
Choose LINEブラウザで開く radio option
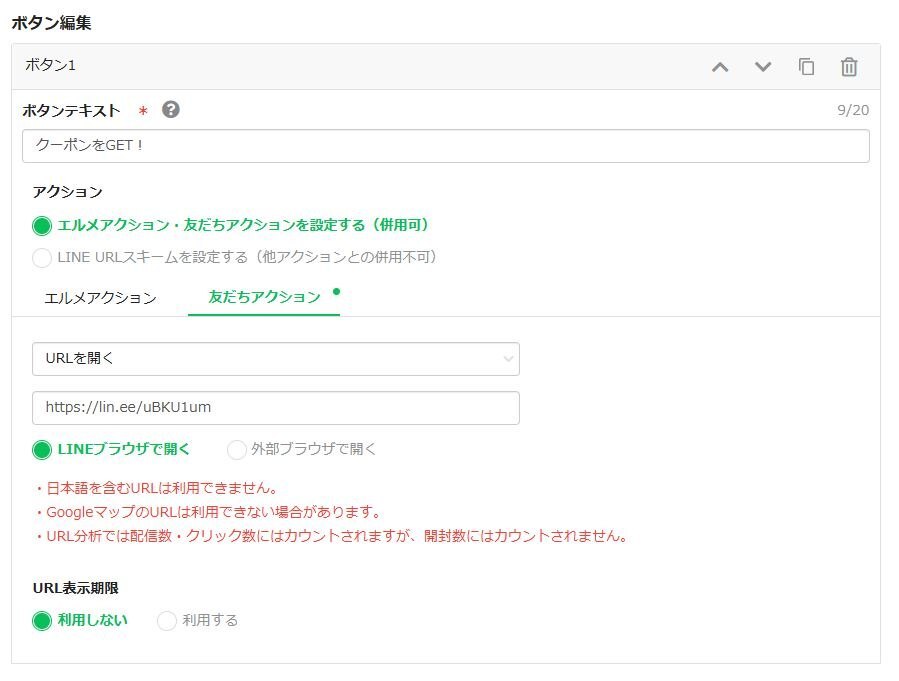pos(42,449)
